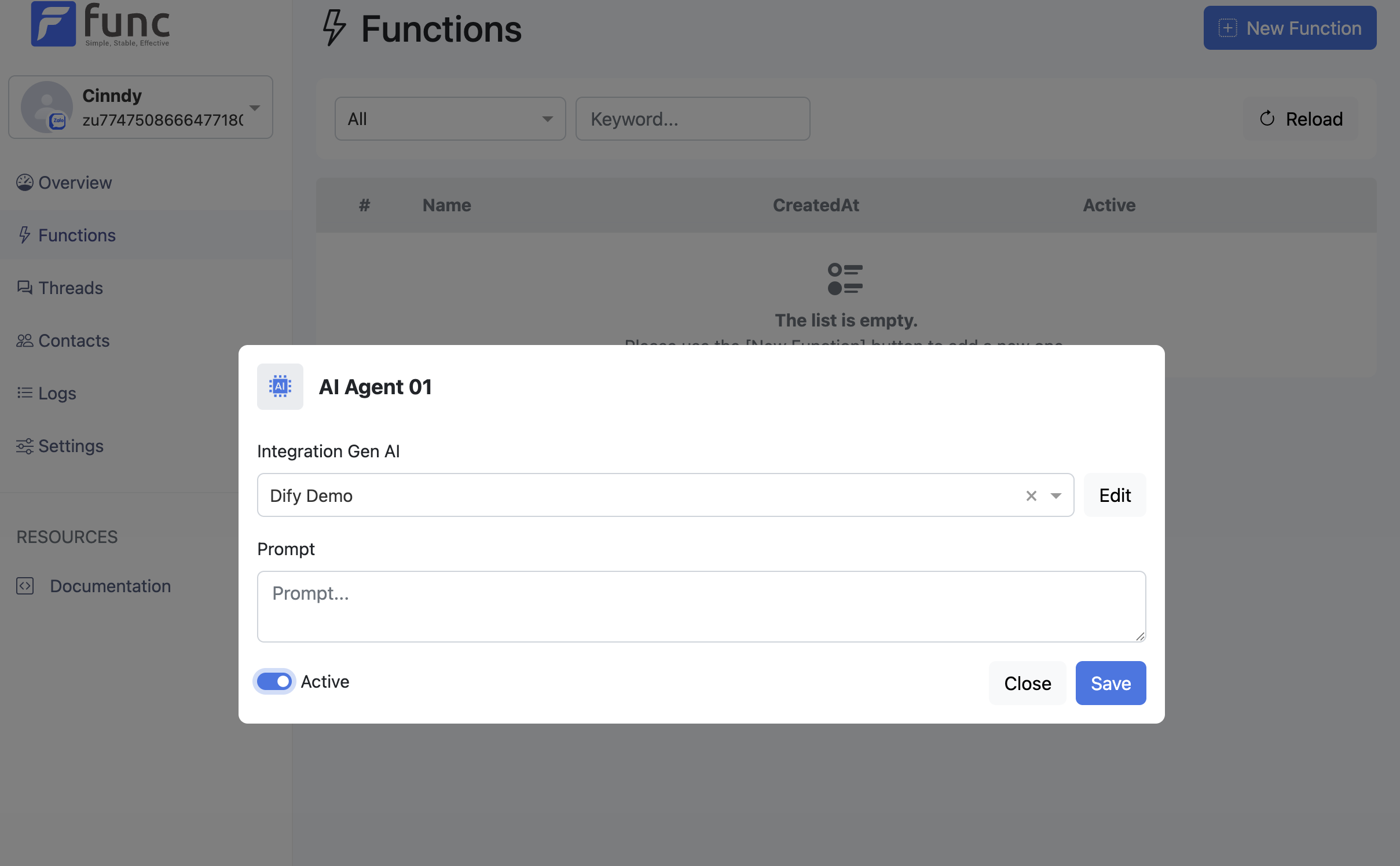
Task: Expand the Integration Gen AI dropdown arrow
Action: click(1056, 496)
